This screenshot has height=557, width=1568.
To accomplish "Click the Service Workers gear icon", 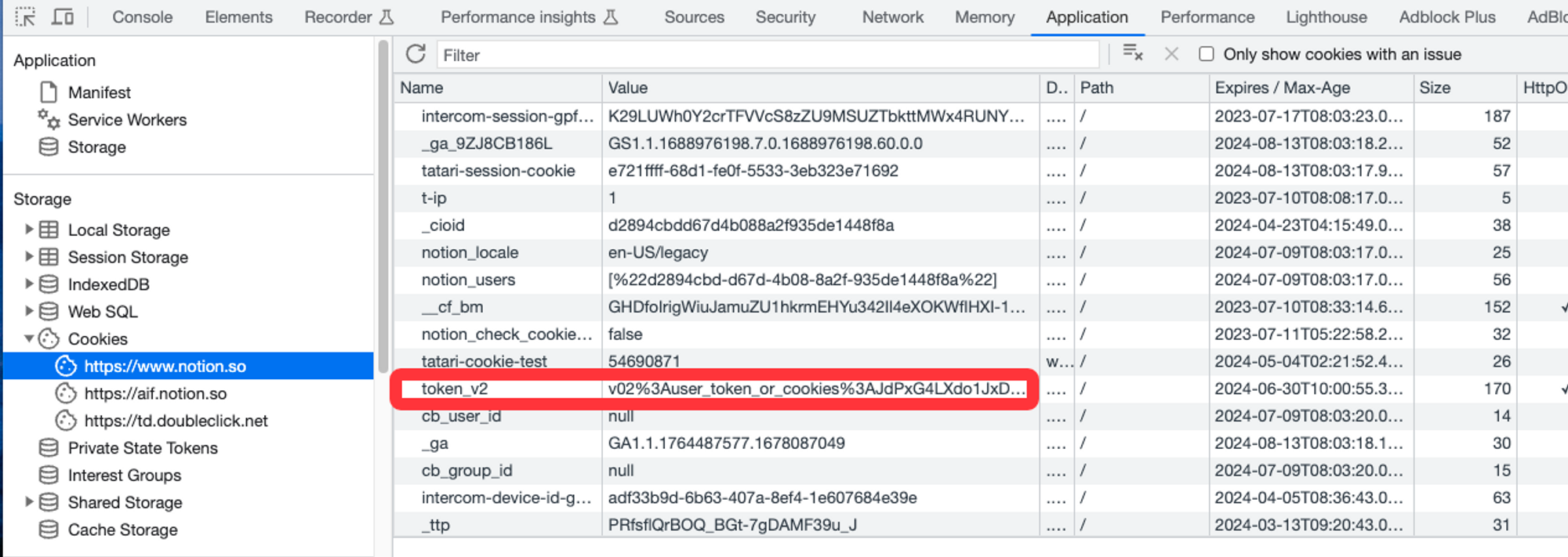I will (x=49, y=119).
